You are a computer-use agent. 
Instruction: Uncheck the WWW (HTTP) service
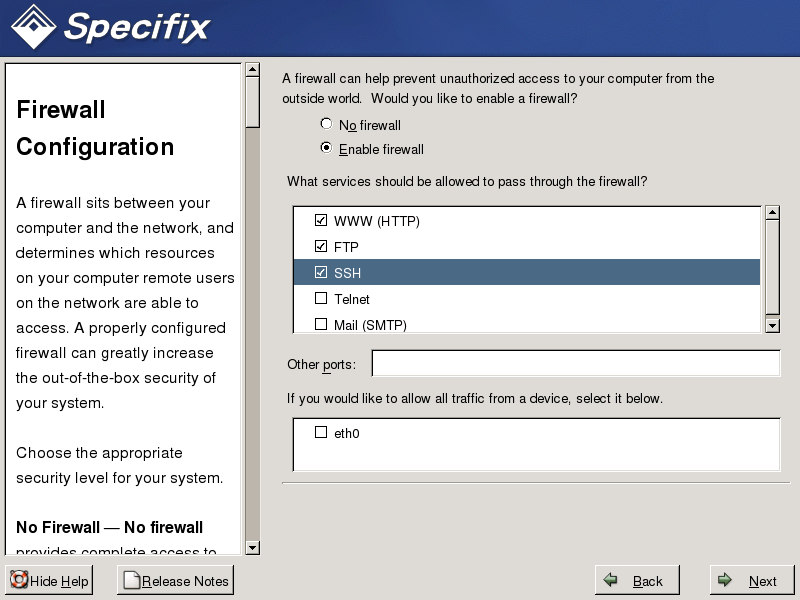tap(321, 220)
